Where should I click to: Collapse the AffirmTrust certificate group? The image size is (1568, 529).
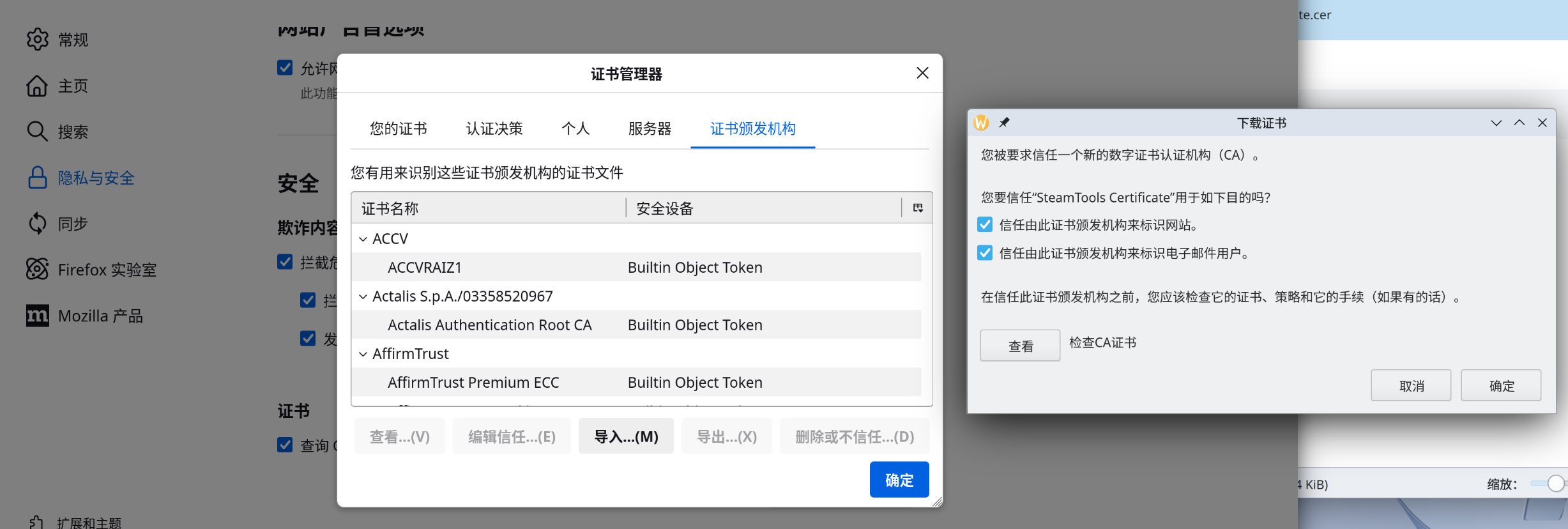click(x=363, y=354)
